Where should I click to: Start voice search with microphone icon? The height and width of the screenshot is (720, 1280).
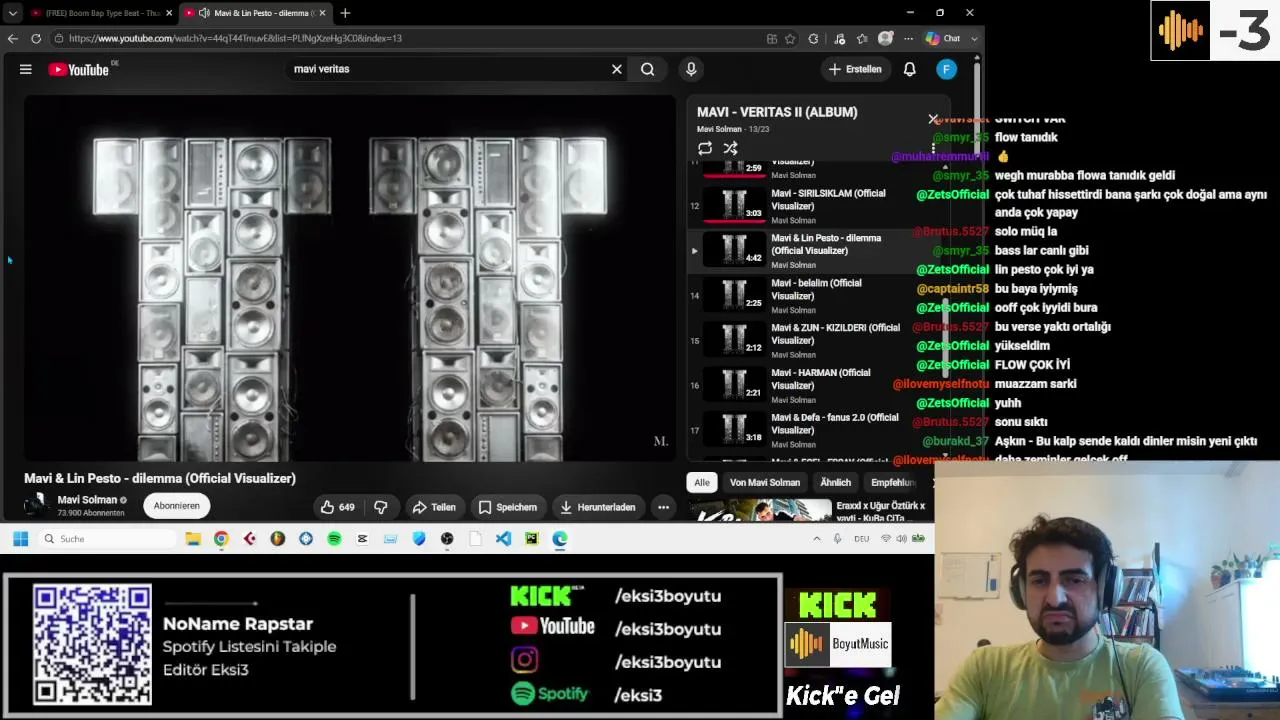click(691, 69)
